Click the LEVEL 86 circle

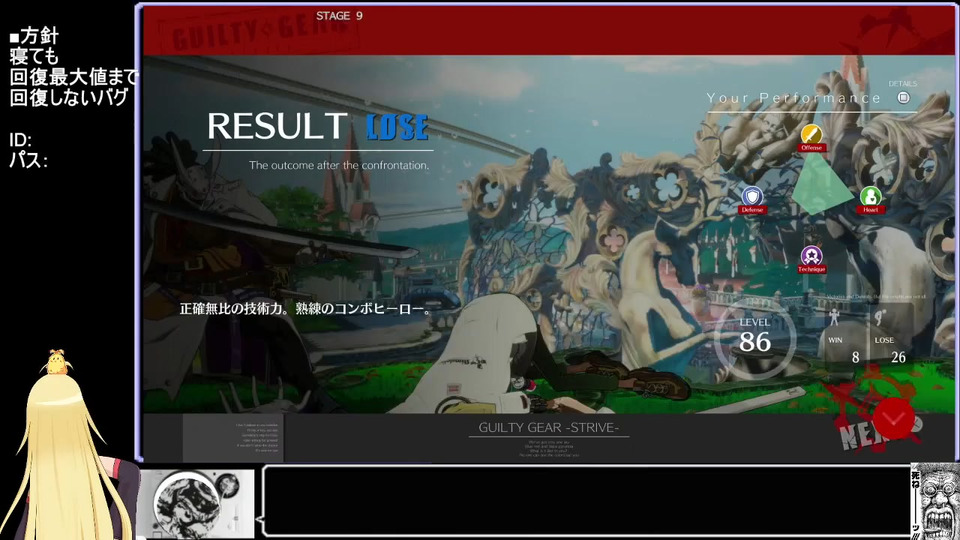754,339
